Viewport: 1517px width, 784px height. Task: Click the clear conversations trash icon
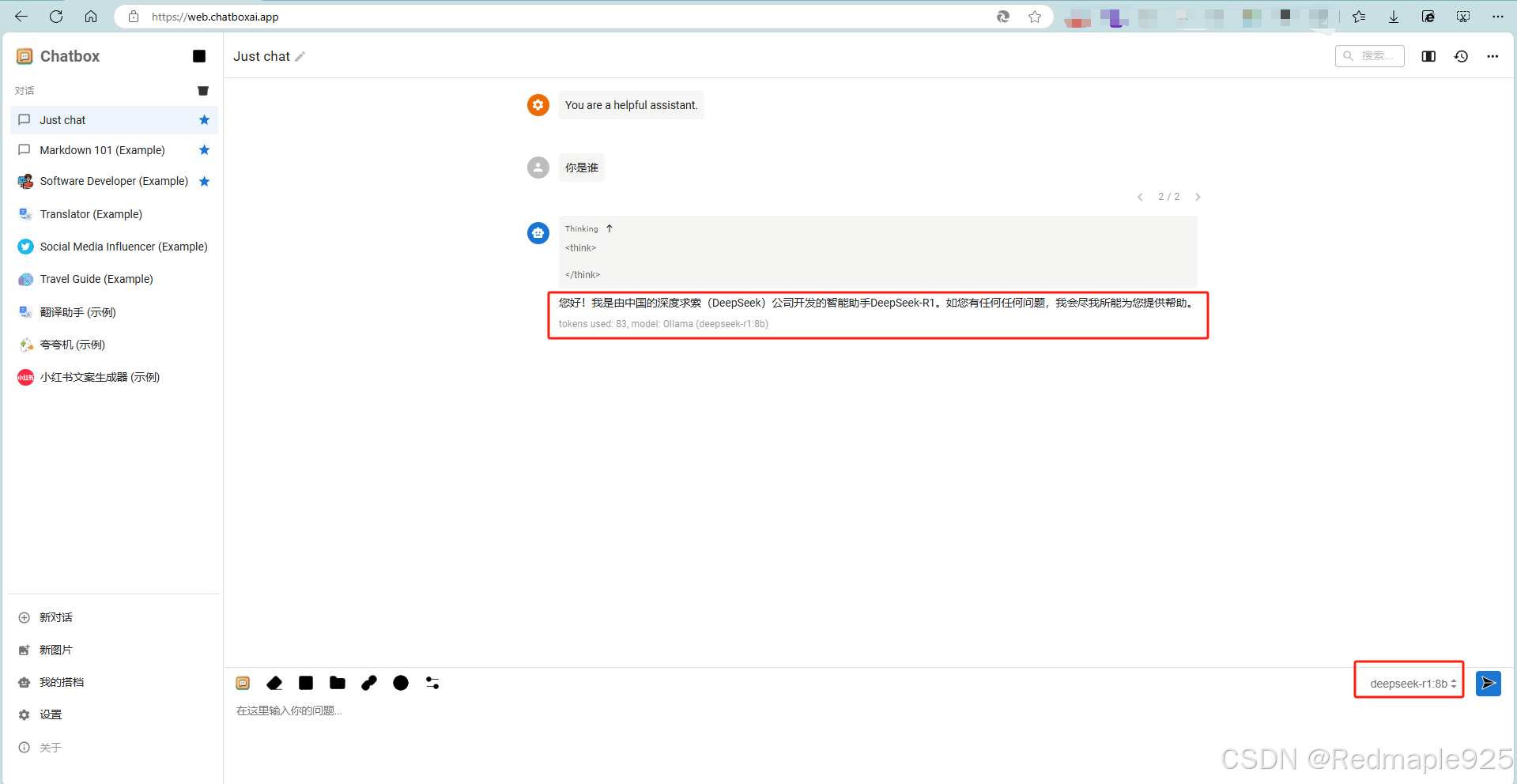pos(203,91)
